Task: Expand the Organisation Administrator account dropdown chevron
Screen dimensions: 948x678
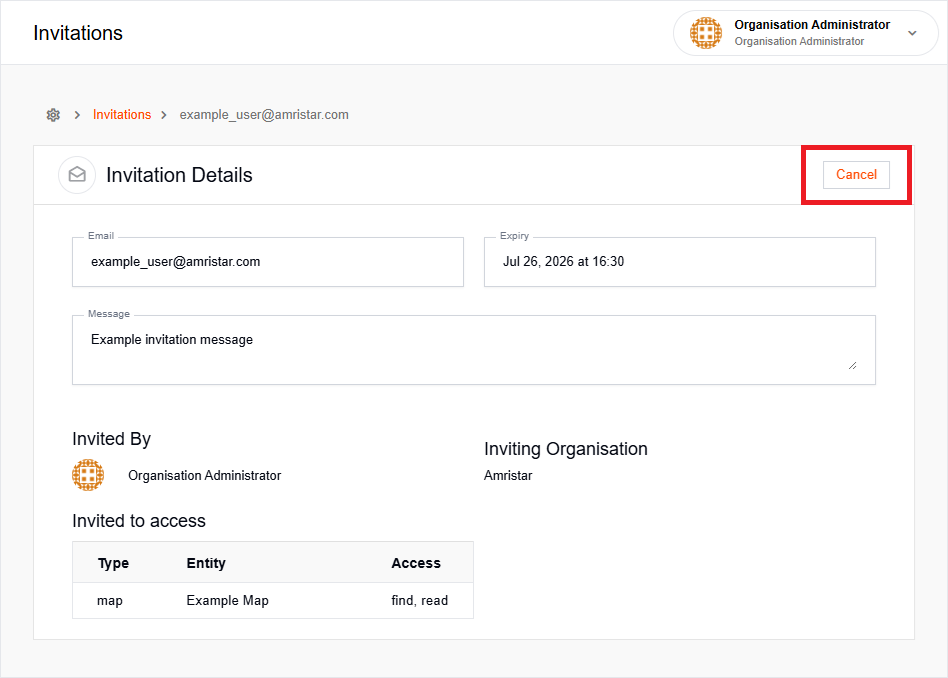Action: click(x=912, y=33)
